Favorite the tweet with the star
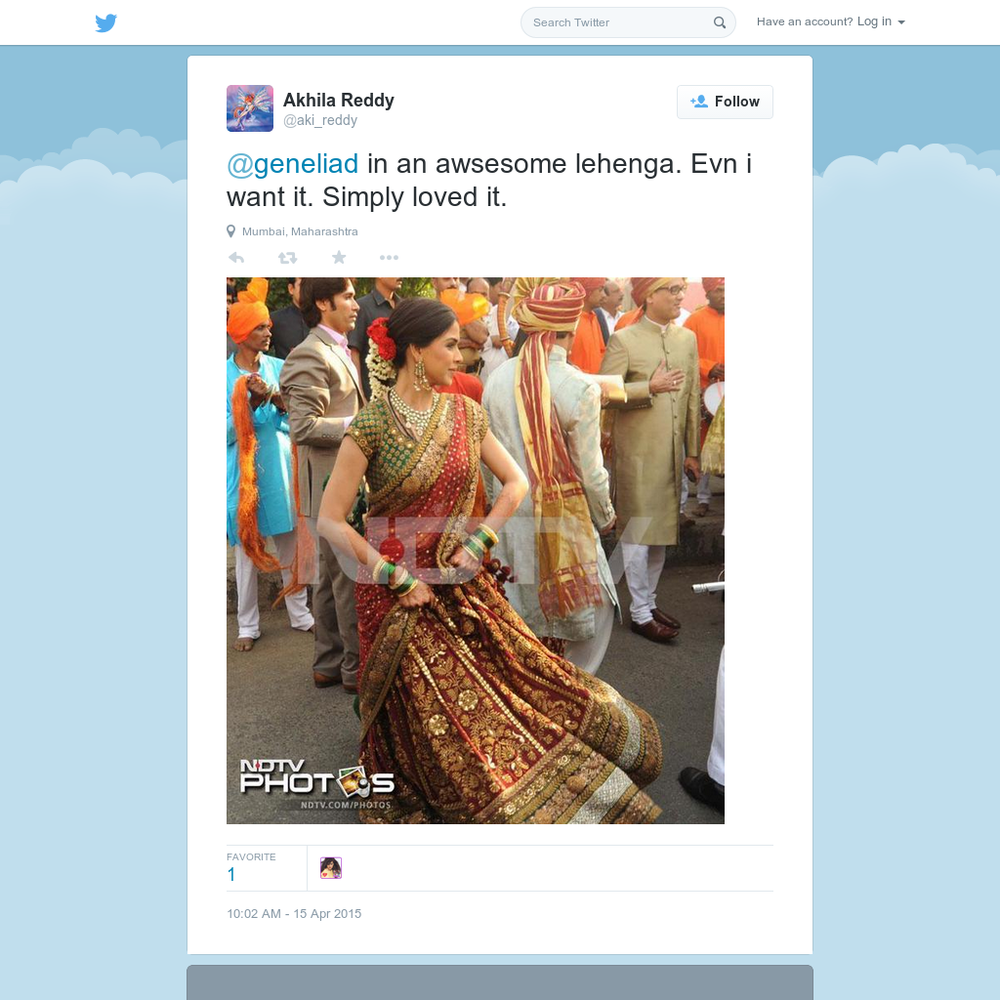1000x1000 pixels. point(339,257)
